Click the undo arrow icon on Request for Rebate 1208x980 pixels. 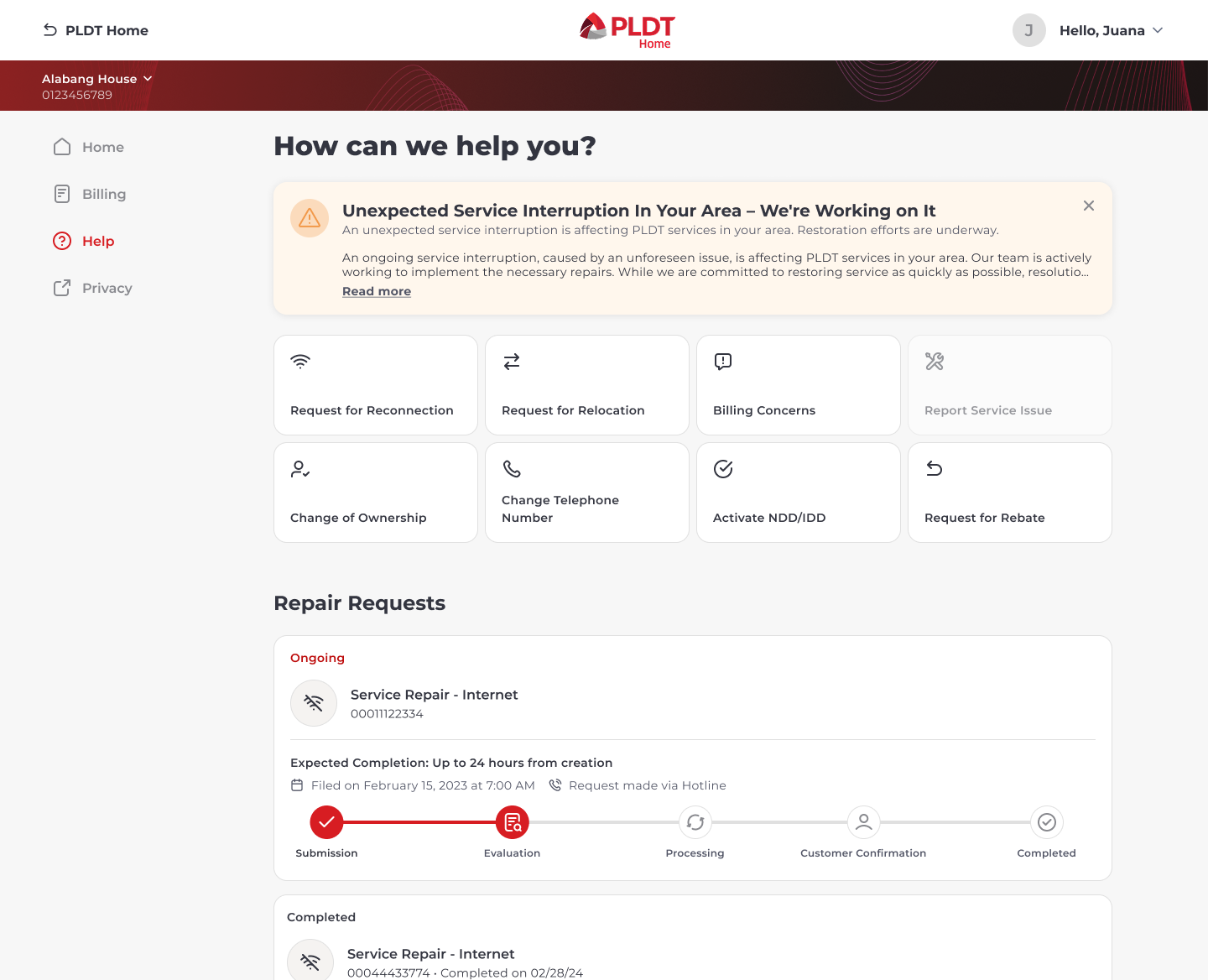(x=935, y=469)
